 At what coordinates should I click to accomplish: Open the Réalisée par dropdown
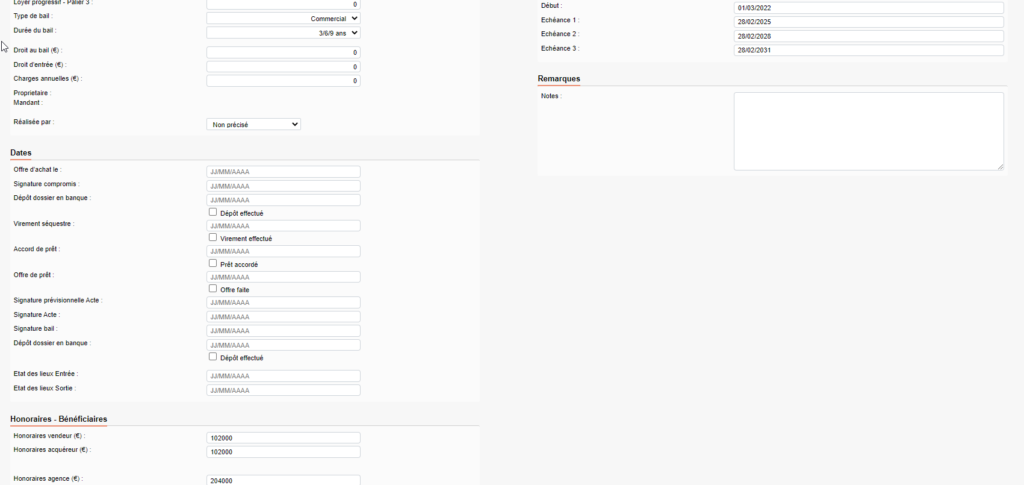coord(253,124)
